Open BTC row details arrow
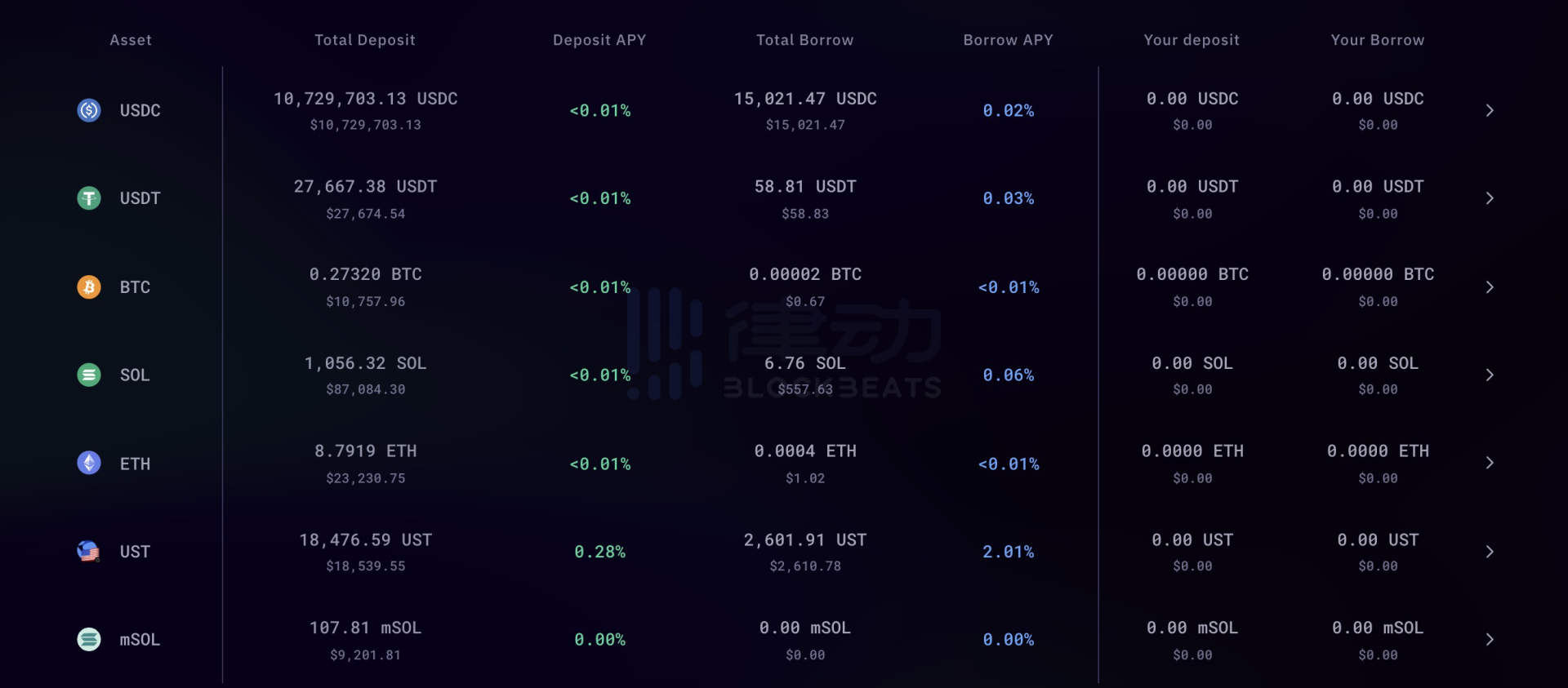1568x688 pixels. (1490, 287)
